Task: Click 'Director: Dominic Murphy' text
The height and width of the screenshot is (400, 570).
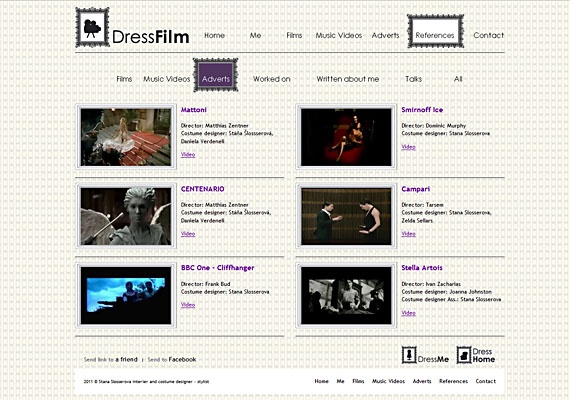Action: (x=433, y=125)
